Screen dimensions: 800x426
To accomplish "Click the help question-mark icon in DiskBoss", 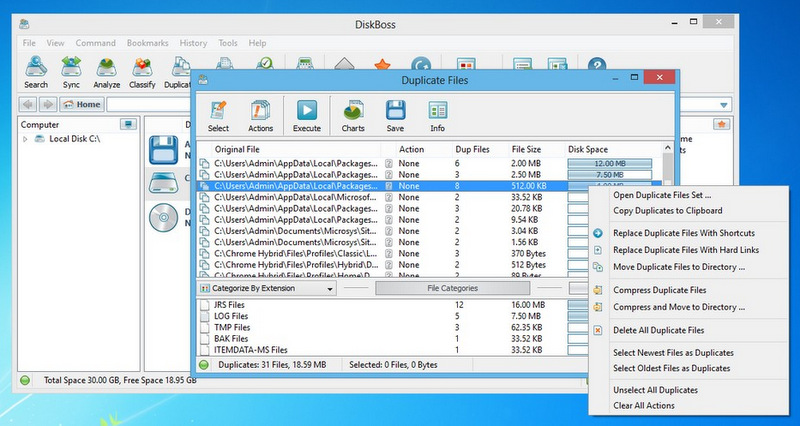I will click(x=596, y=64).
